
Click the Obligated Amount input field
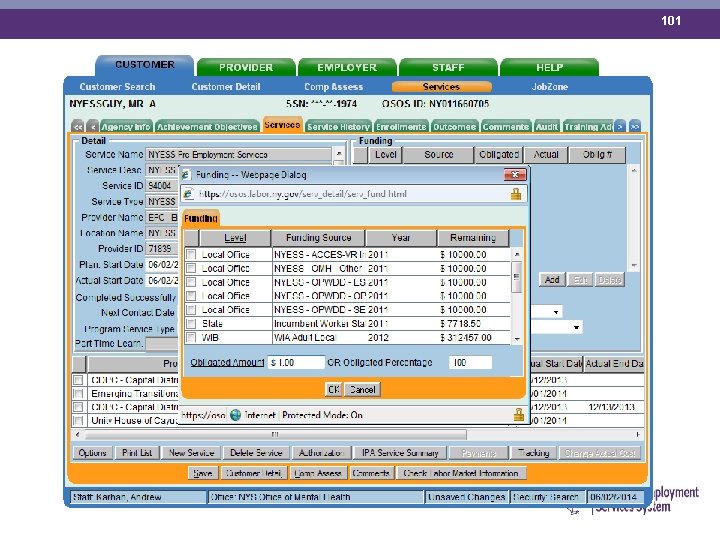coord(297,363)
